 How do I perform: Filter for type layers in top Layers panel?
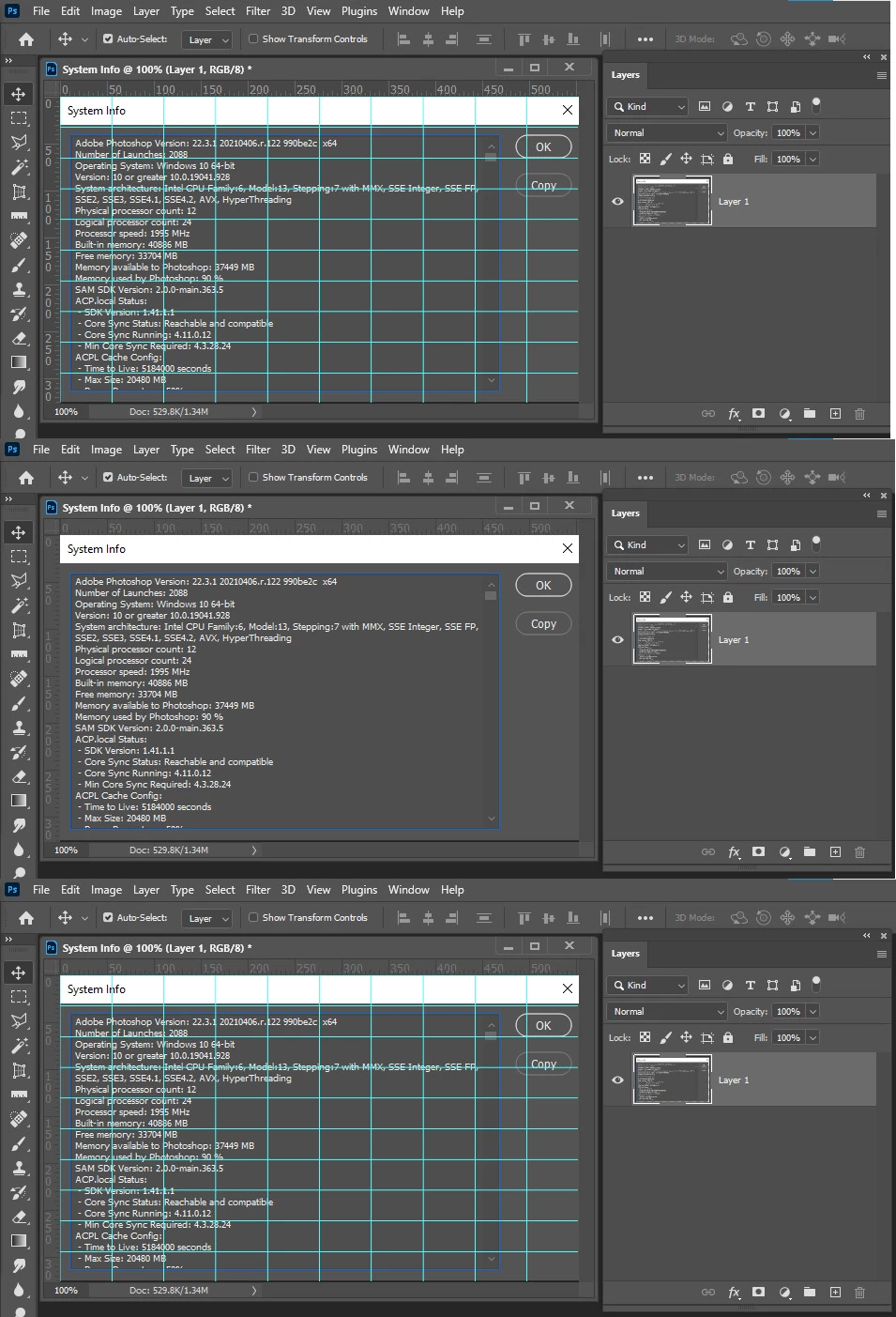pos(750,106)
